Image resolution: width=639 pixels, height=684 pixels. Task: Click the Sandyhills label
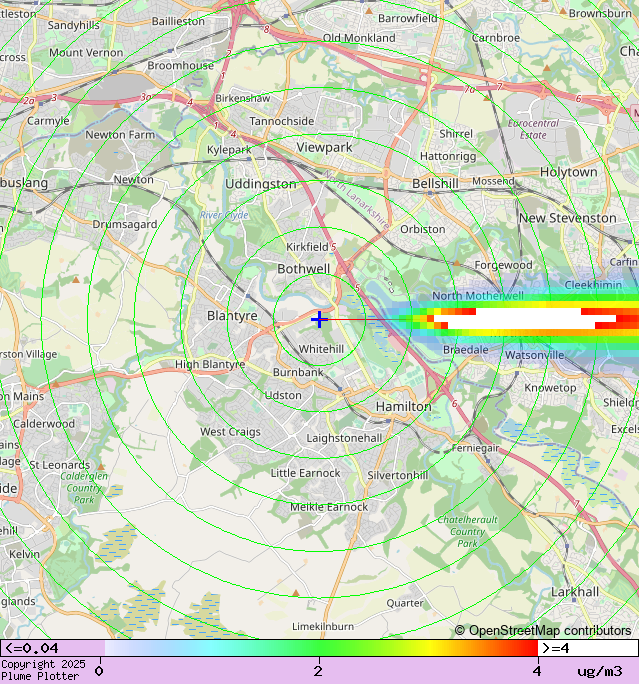[73, 25]
